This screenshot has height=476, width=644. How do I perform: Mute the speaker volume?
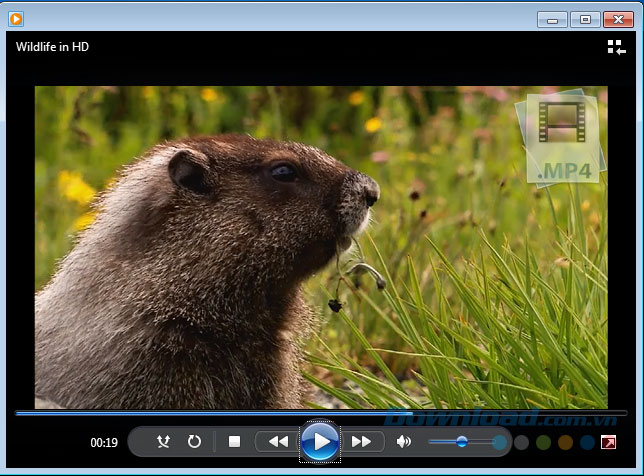404,441
